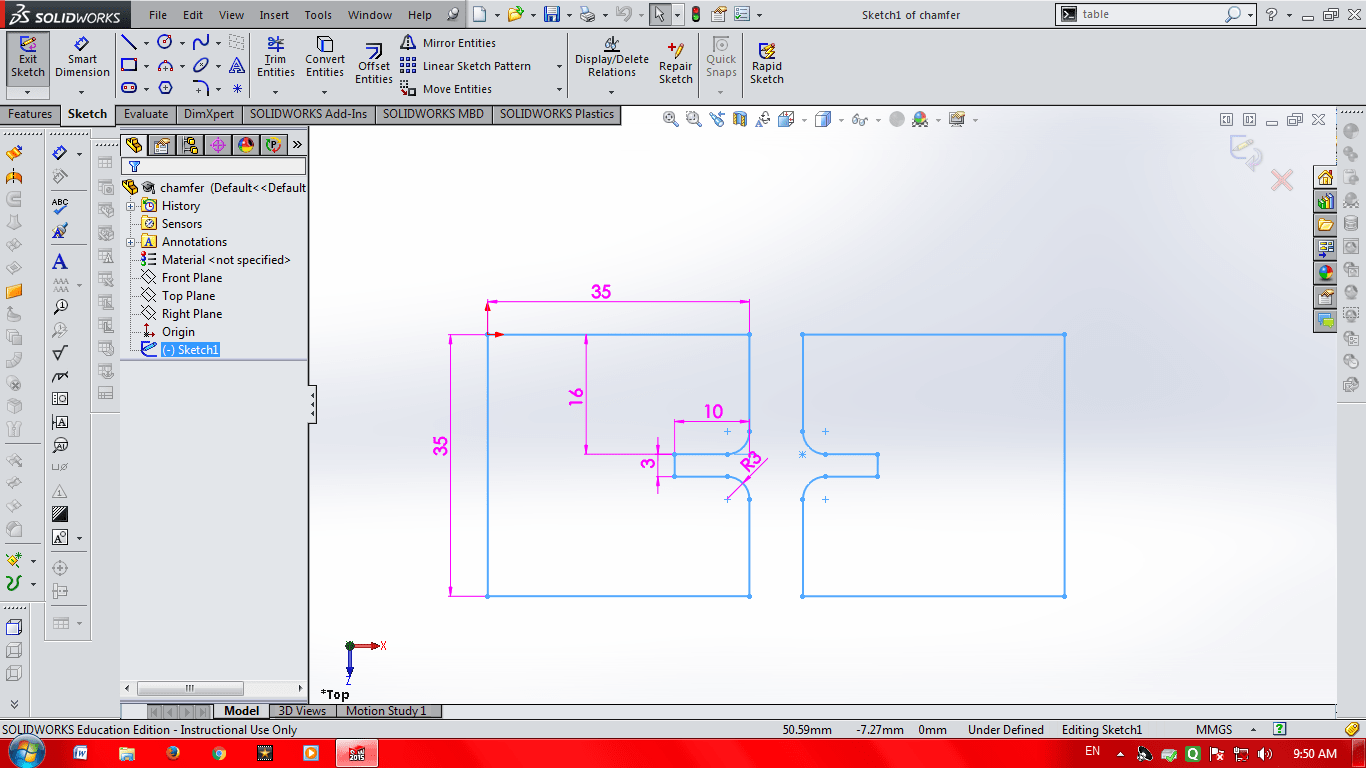The image size is (1366, 768).
Task: Open dropdown under Exit Sketch
Action: [27, 92]
